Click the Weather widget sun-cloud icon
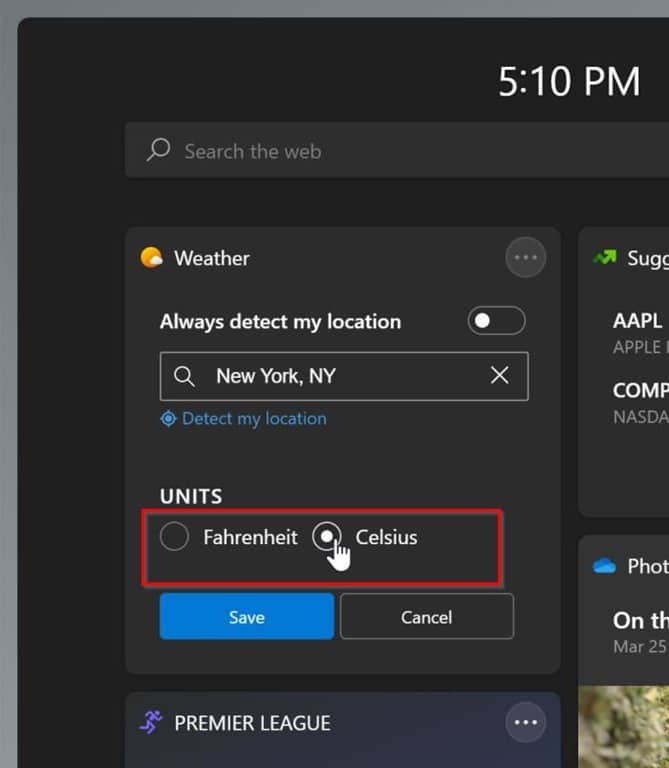Screen dimensions: 669x768 click(x=152, y=258)
